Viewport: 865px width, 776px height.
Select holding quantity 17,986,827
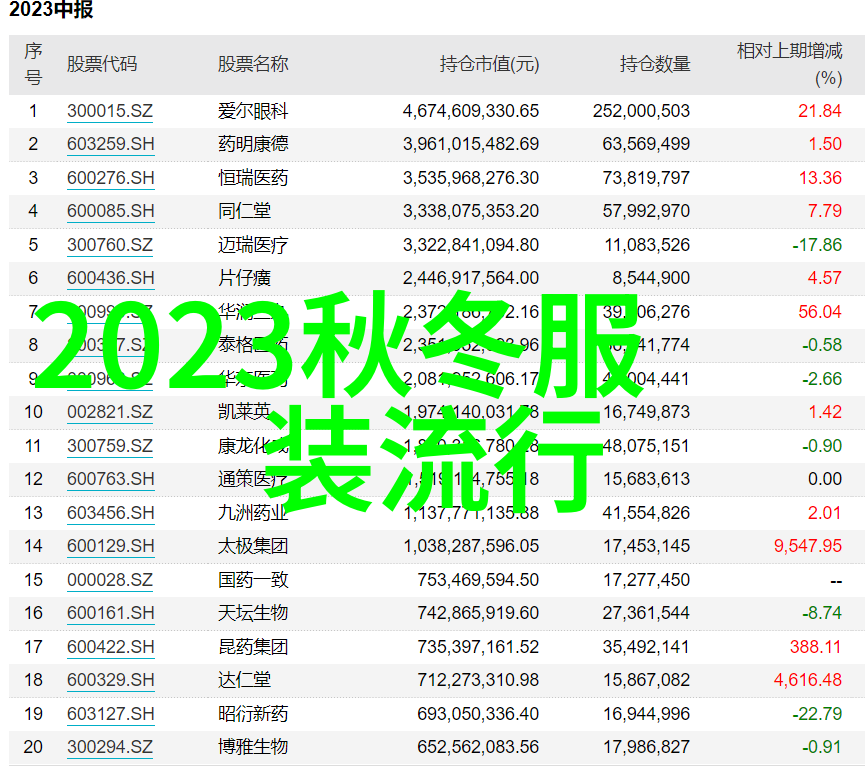coord(646,747)
